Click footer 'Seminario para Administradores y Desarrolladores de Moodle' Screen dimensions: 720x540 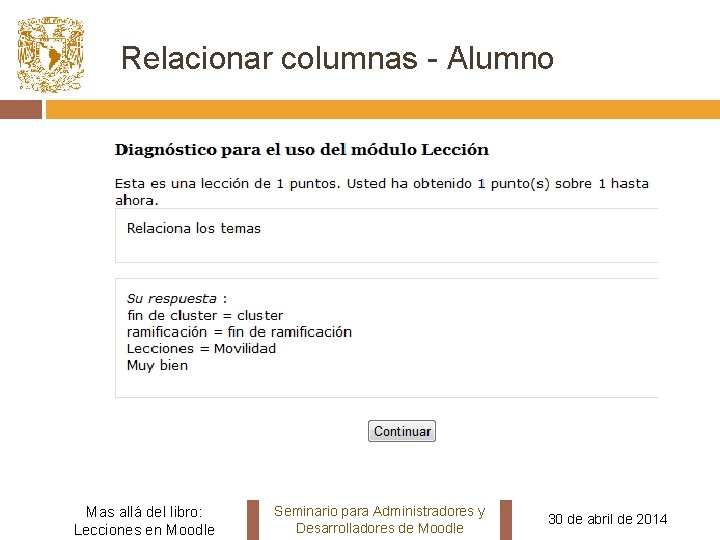pyautogui.click(x=380, y=519)
